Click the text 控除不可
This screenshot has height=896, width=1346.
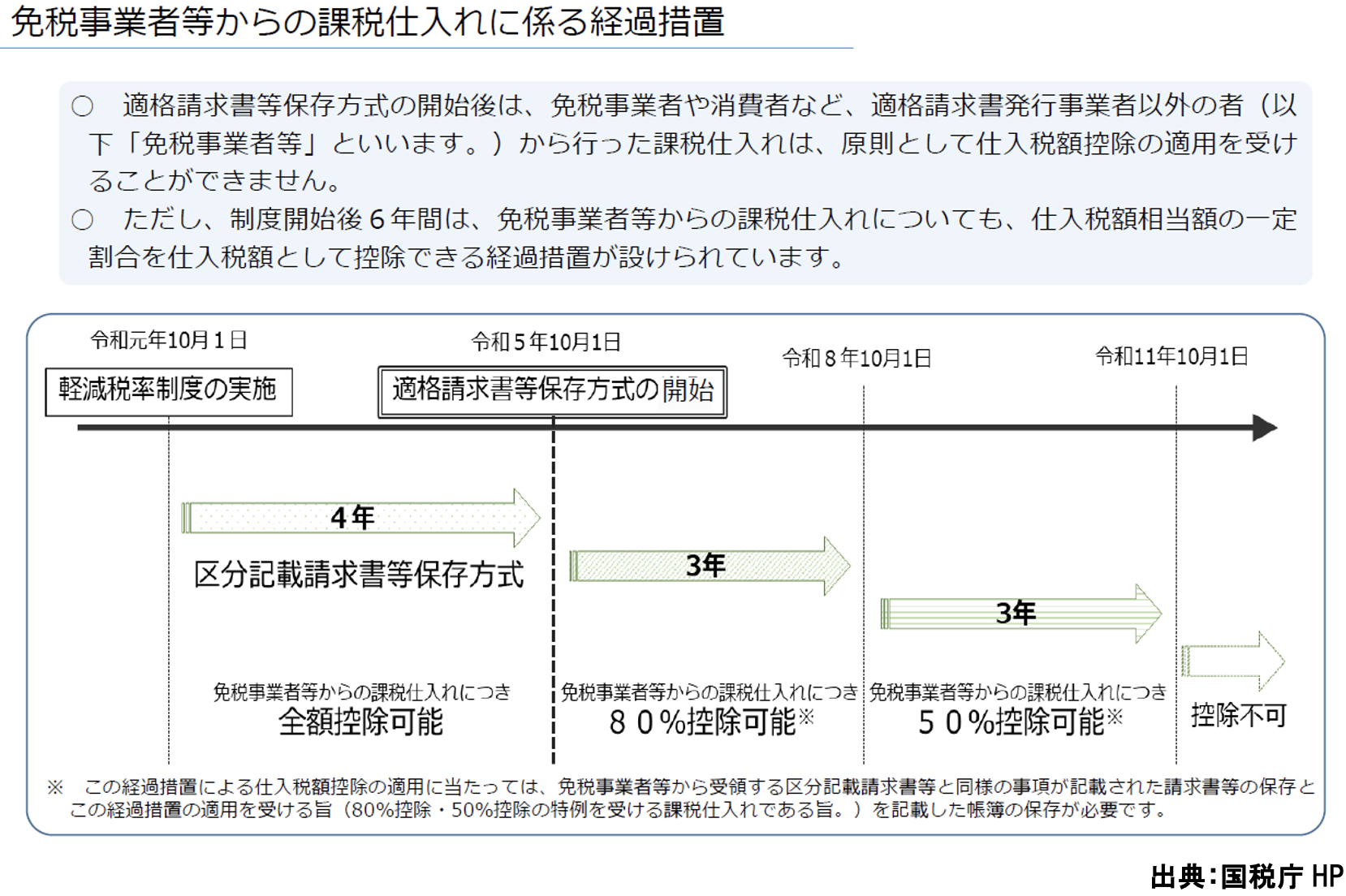(x=1239, y=715)
